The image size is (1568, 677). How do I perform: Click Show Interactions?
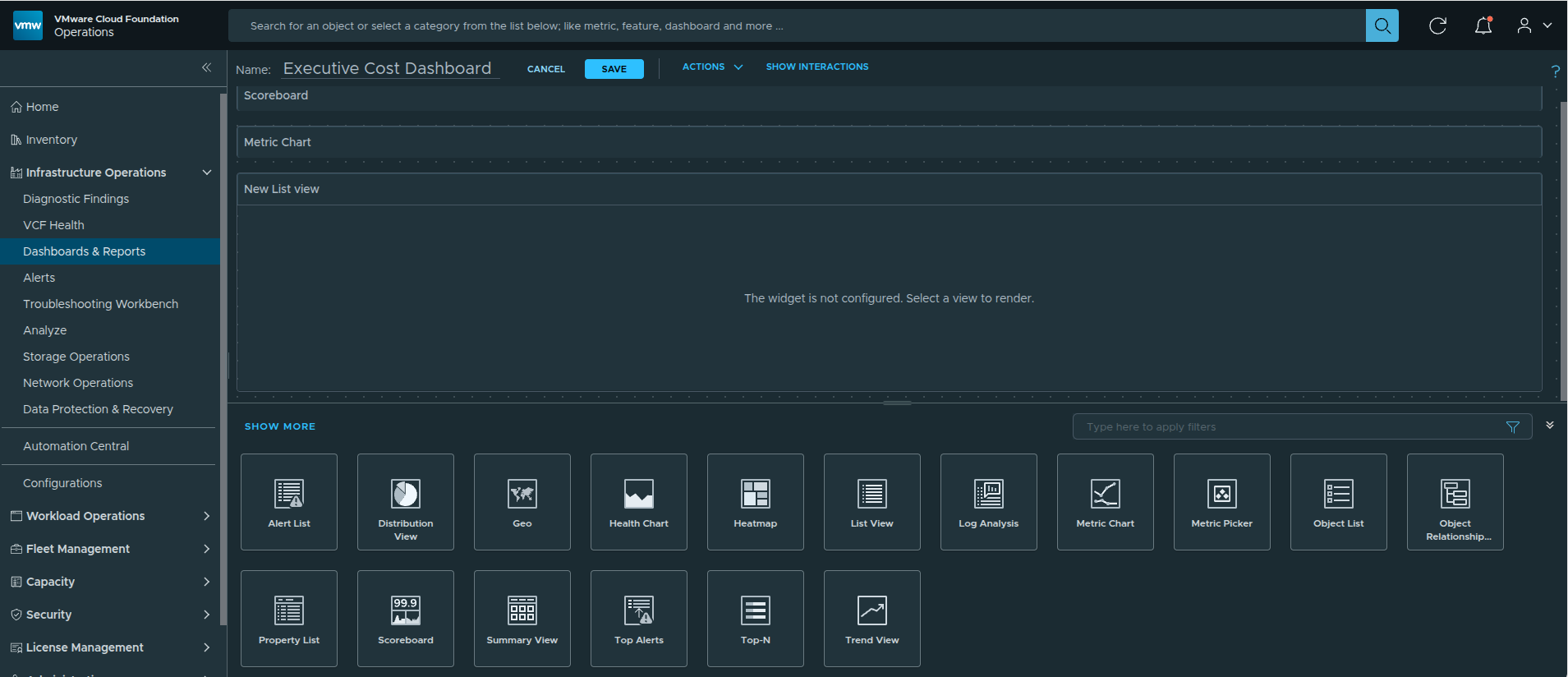pos(817,67)
